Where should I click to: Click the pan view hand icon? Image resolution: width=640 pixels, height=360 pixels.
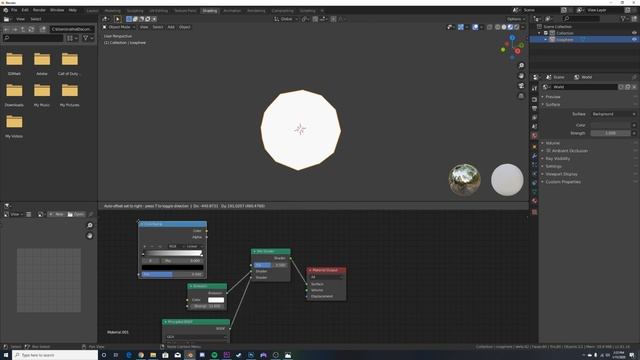[521, 76]
